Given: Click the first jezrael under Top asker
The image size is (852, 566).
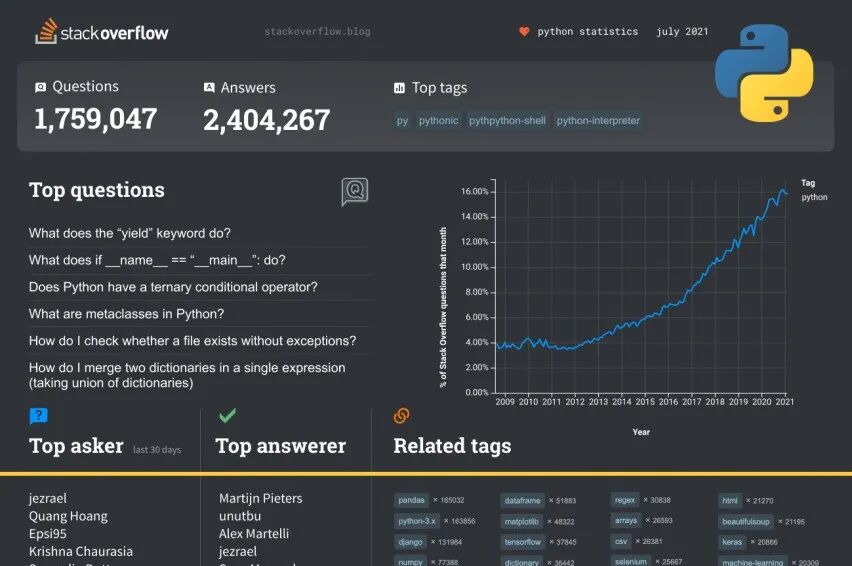Looking at the screenshot, I should 48,499.
